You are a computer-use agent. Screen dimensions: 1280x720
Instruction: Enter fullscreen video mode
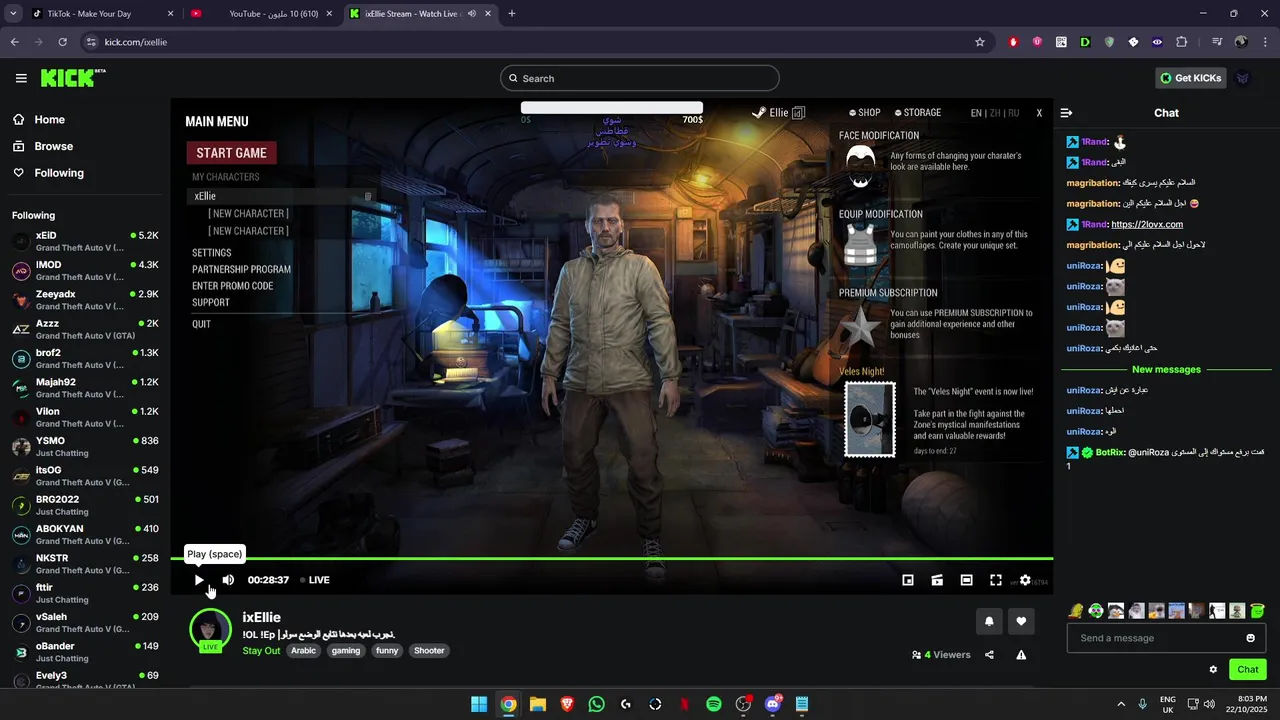pyautogui.click(x=996, y=580)
